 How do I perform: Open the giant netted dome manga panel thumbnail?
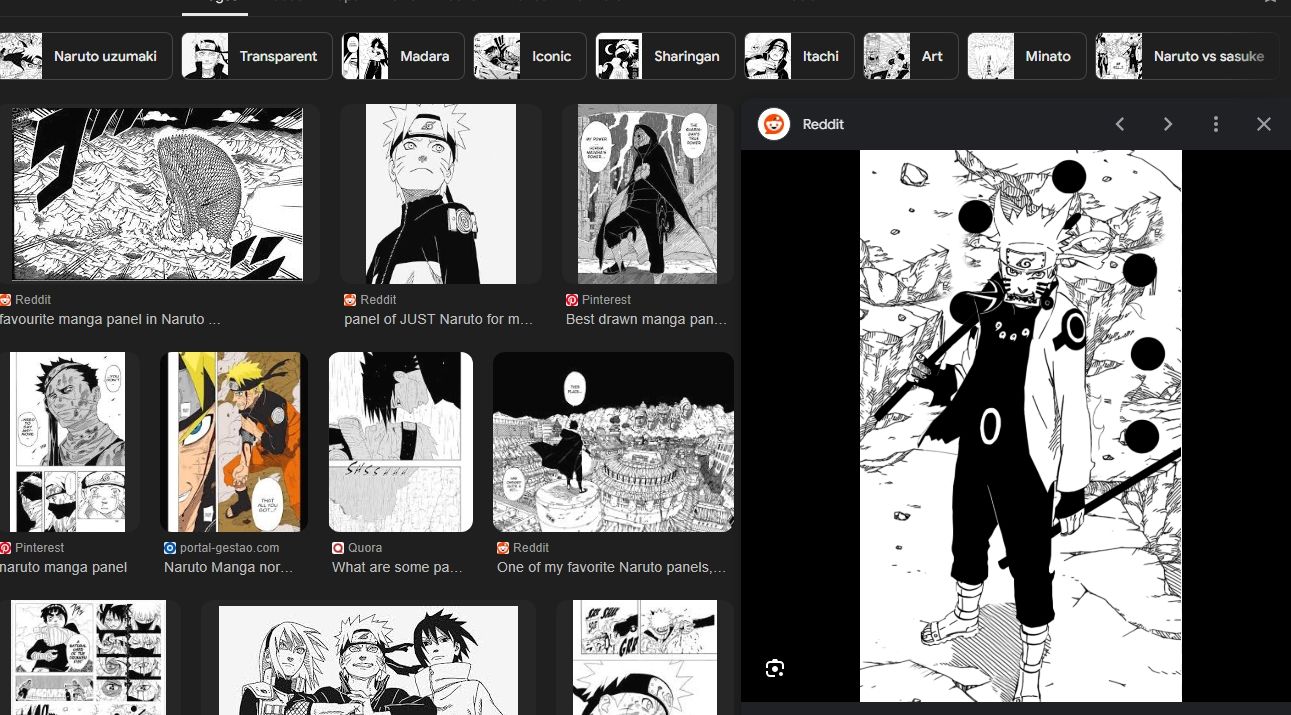(156, 194)
